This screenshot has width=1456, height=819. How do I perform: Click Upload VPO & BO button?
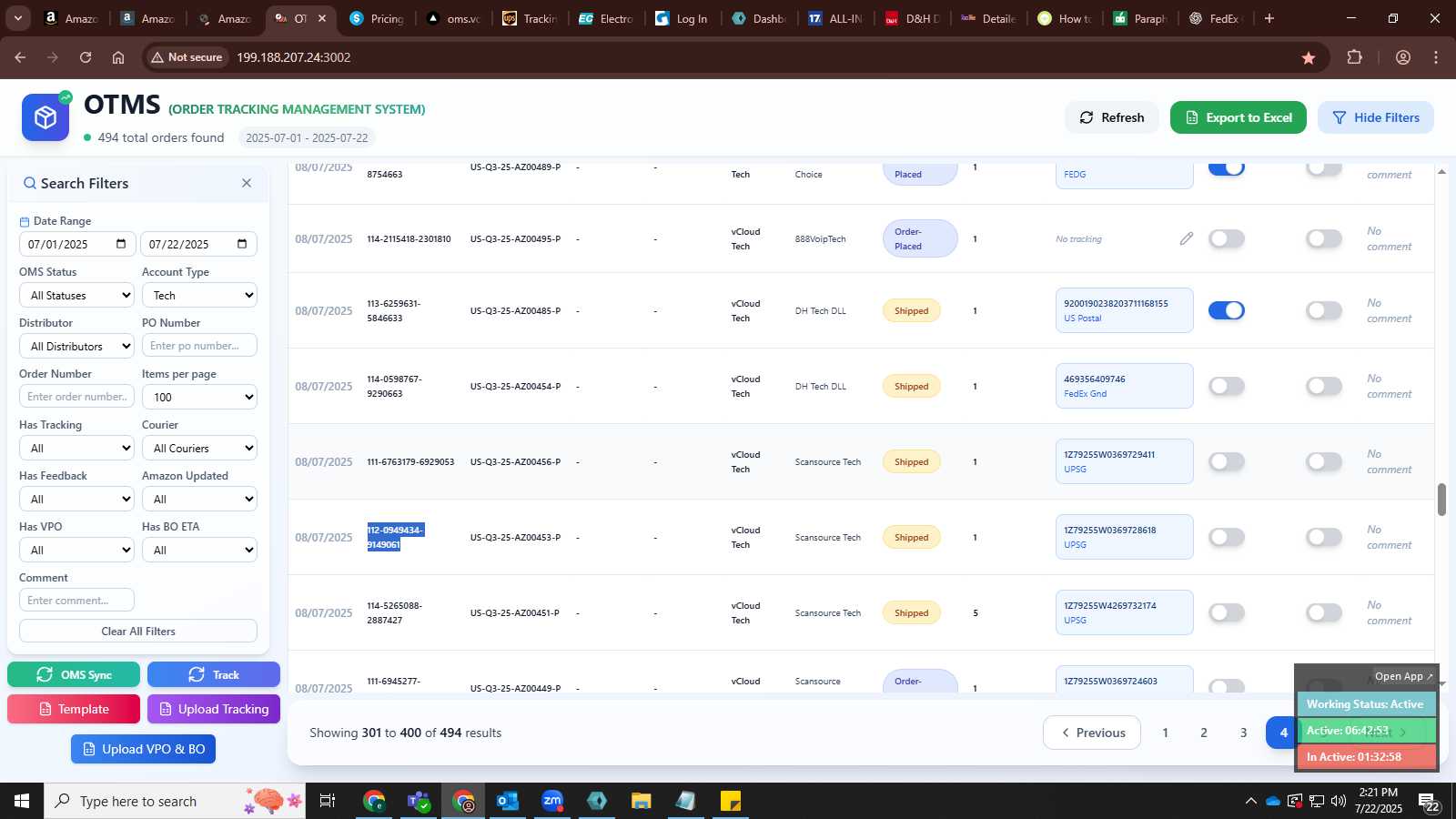144,749
